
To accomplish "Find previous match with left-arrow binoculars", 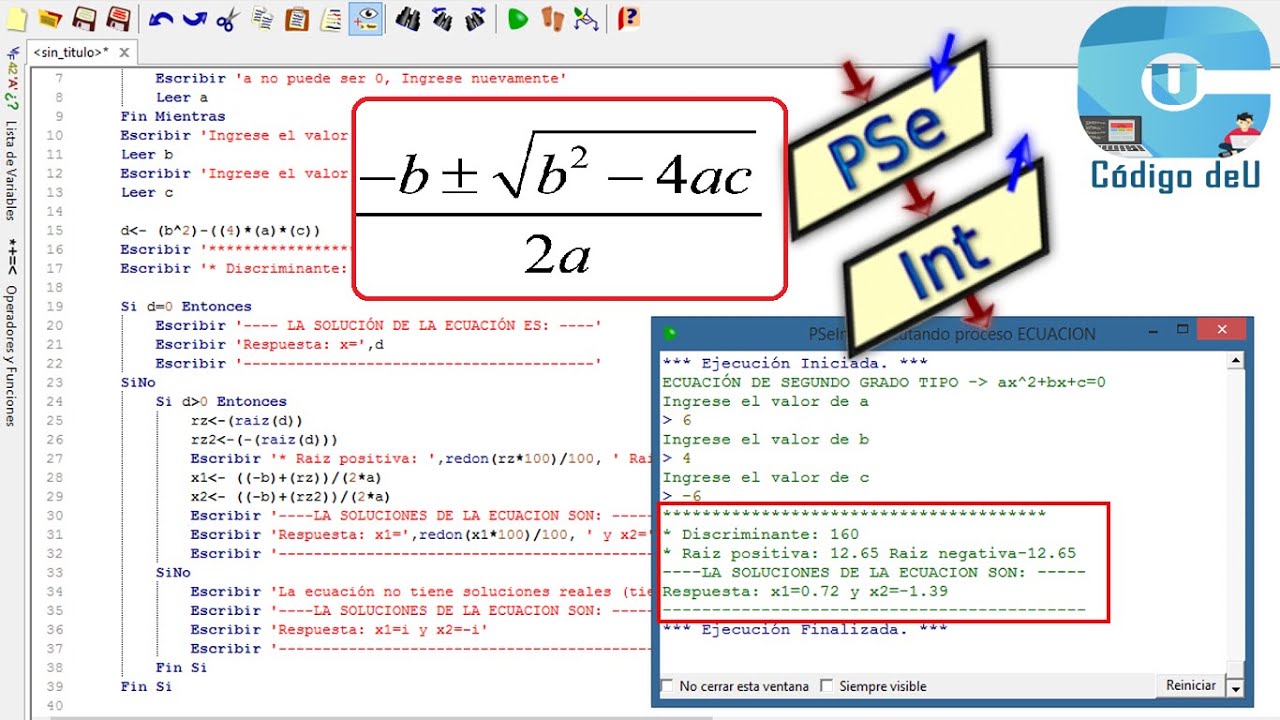I will 441,18.
